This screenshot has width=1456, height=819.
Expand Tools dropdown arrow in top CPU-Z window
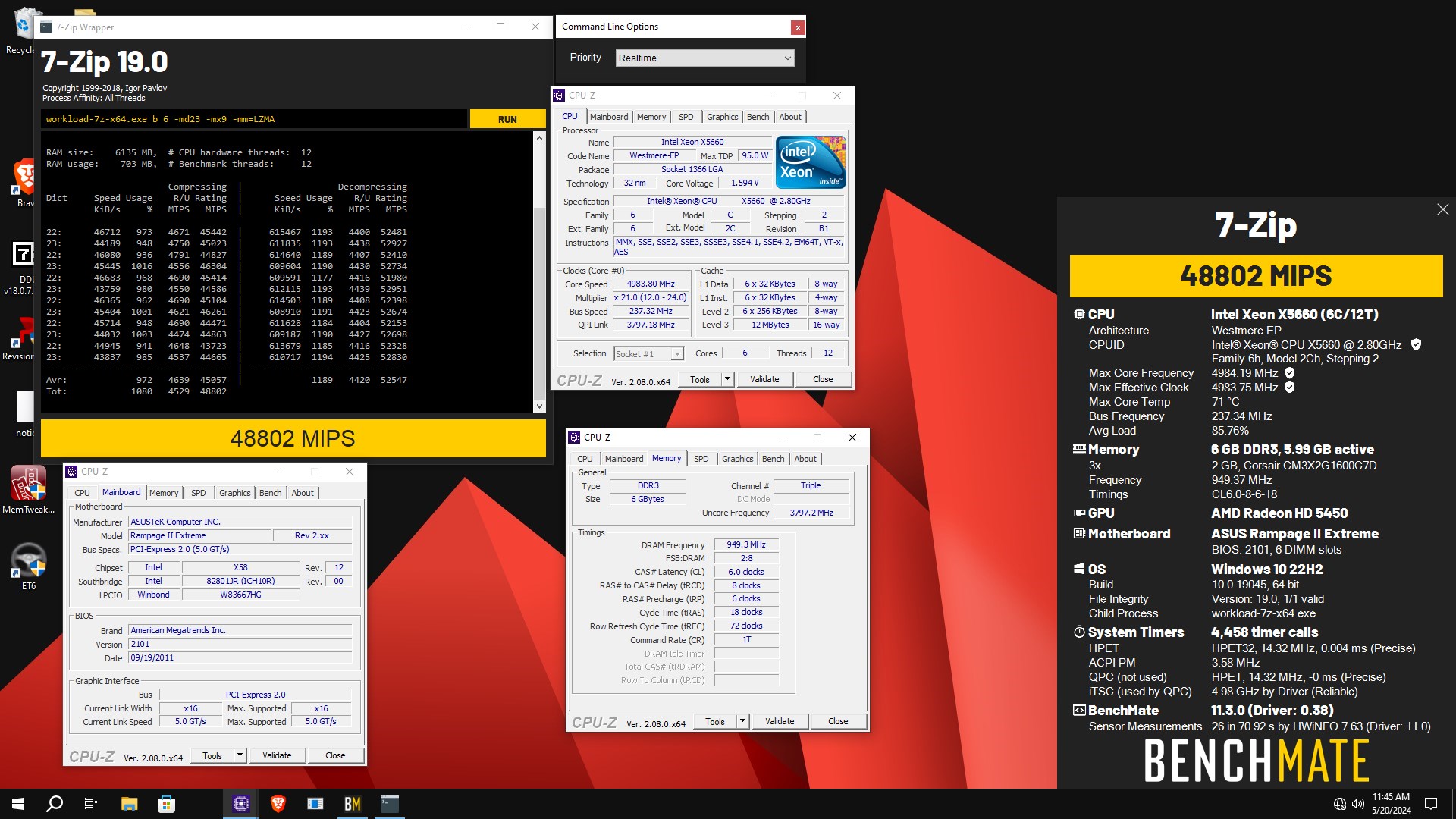click(x=727, y=379)
